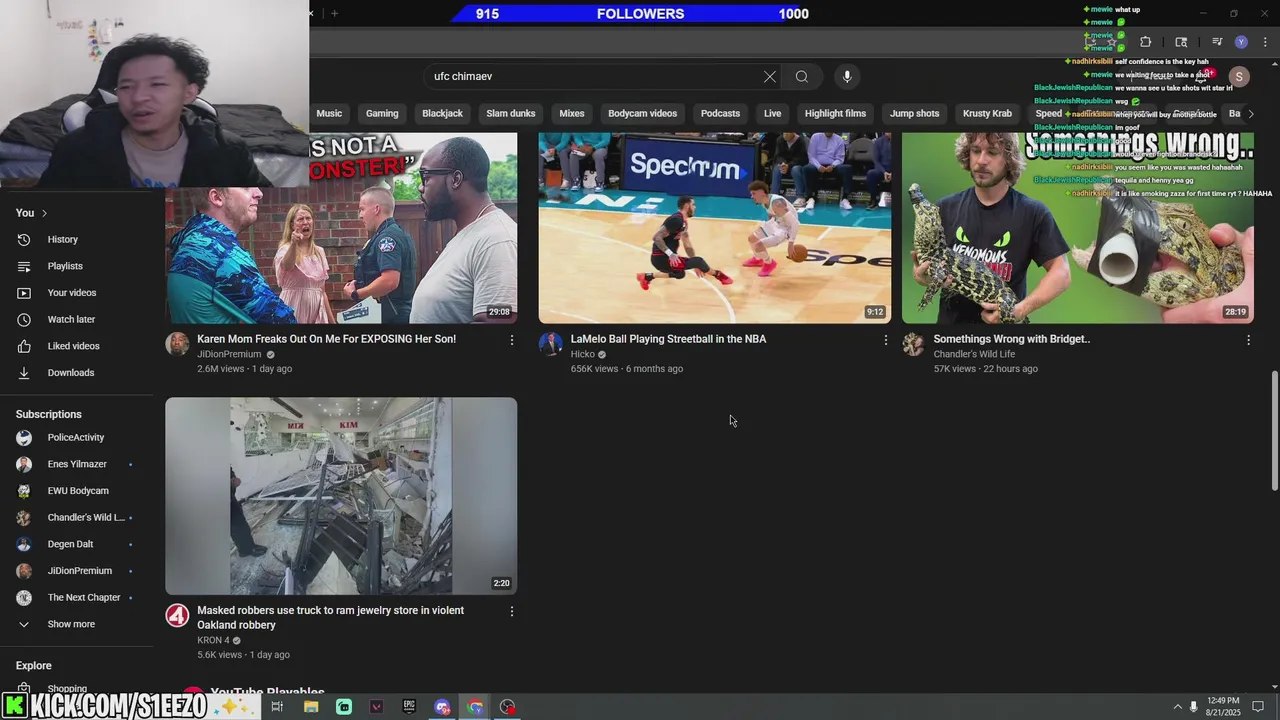Open Chandler's Wild Life avatar beside Bridget video

(x=913, y=344)
